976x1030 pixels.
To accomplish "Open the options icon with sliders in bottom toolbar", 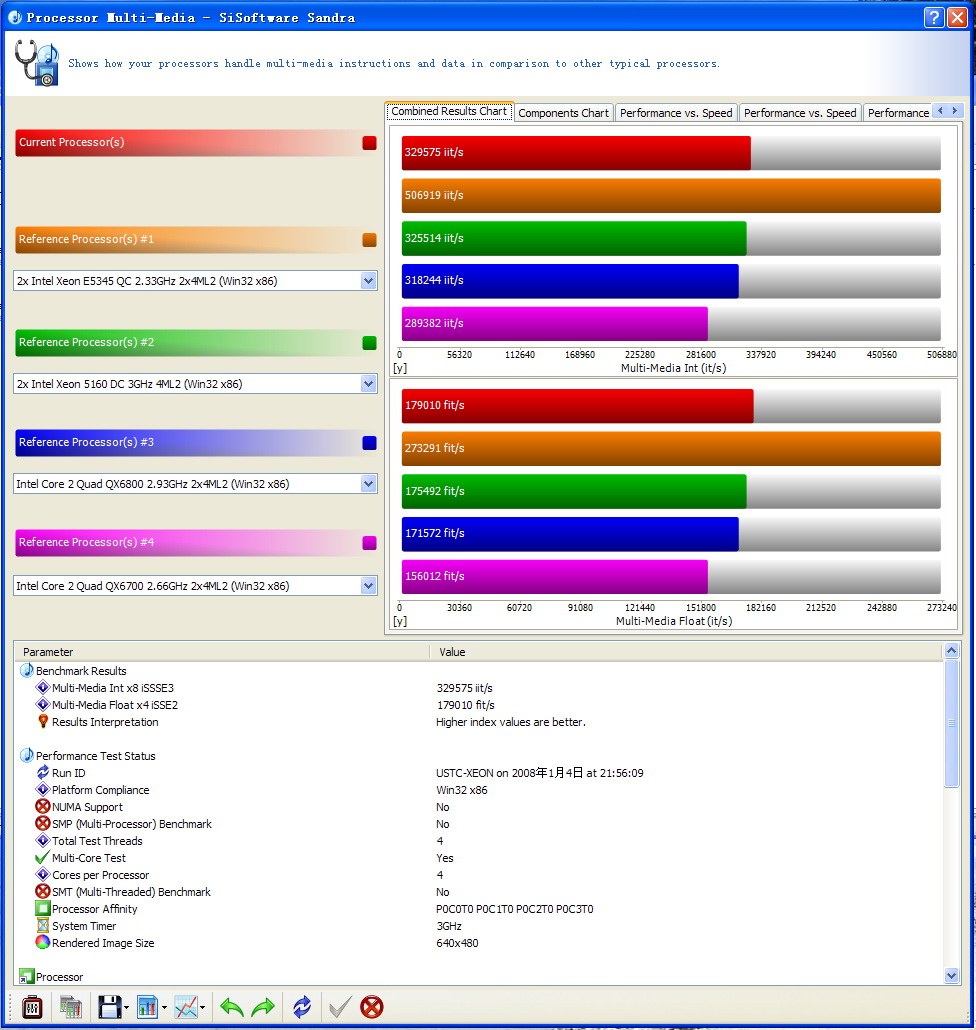I will point(32,1007).
